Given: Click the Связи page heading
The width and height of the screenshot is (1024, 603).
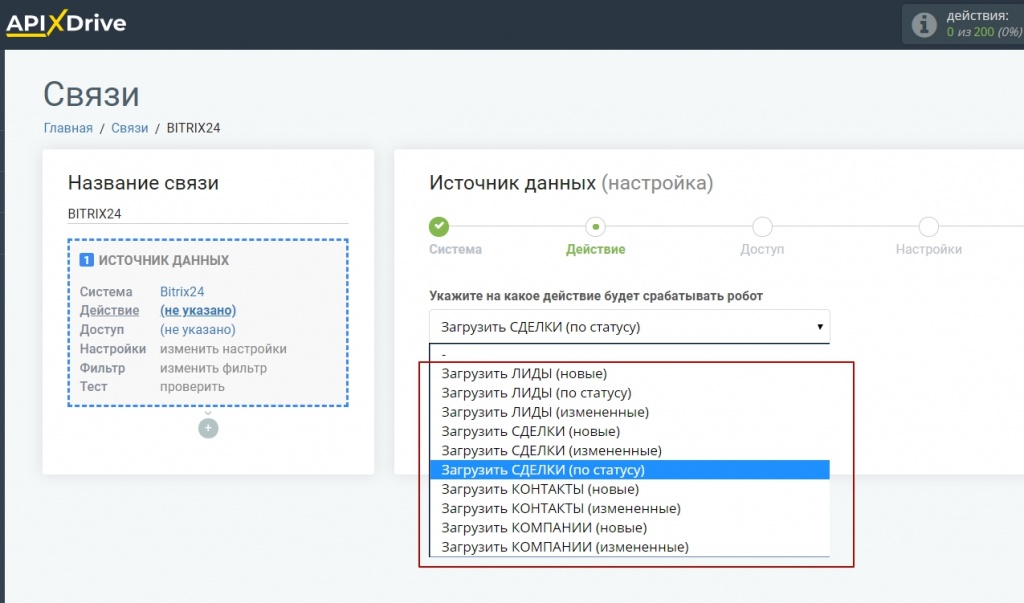Looking at the screenshot, I should click(91, 94).
